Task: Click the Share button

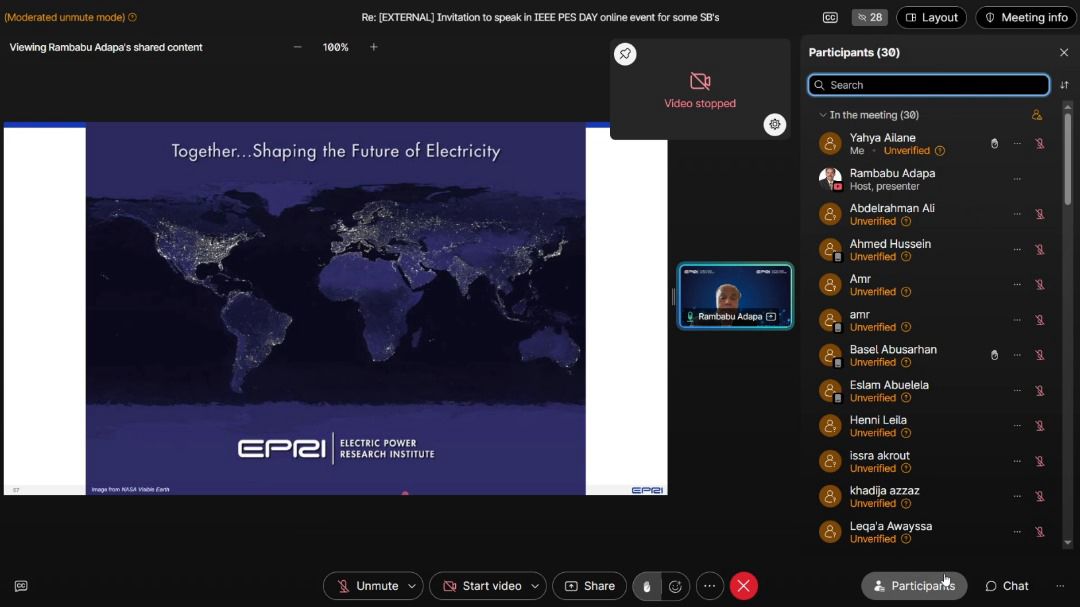Action: 590,586
